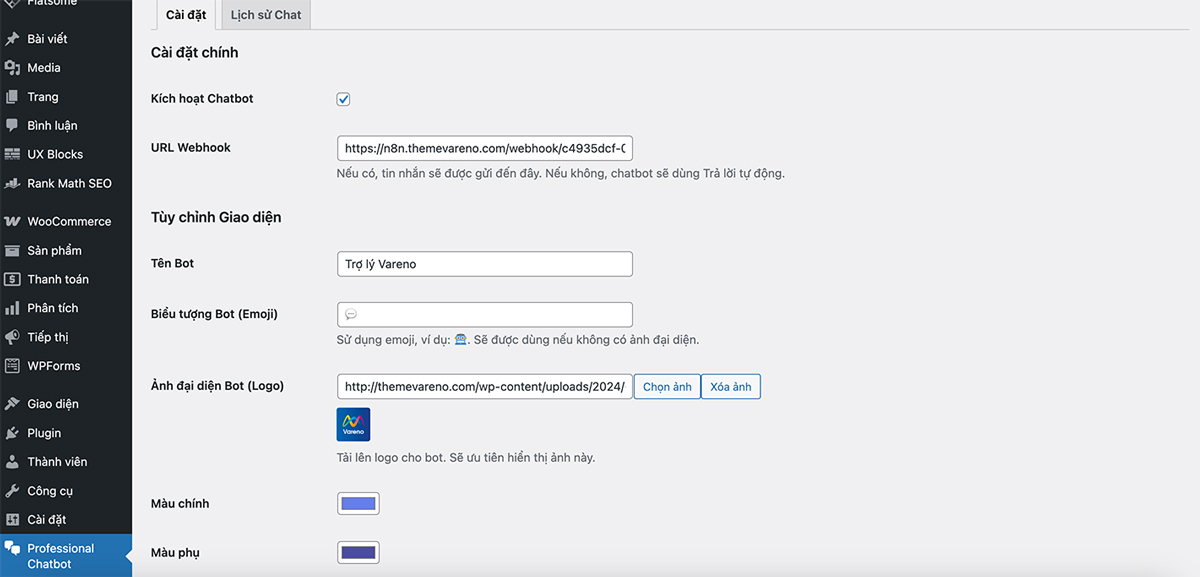Viewport: 1200px width, 577px height.
Task: Open Media via its sidebar icon
Action: [12, 68]
